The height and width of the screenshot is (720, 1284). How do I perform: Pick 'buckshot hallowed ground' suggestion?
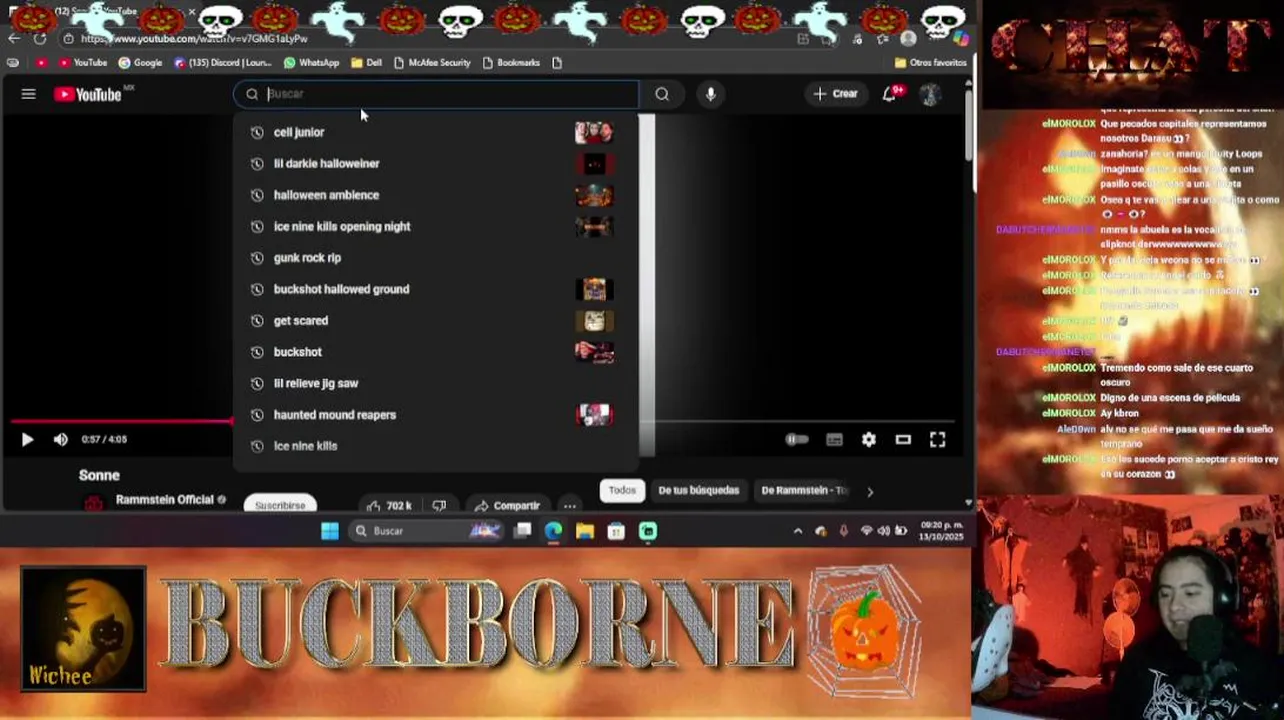436,289
